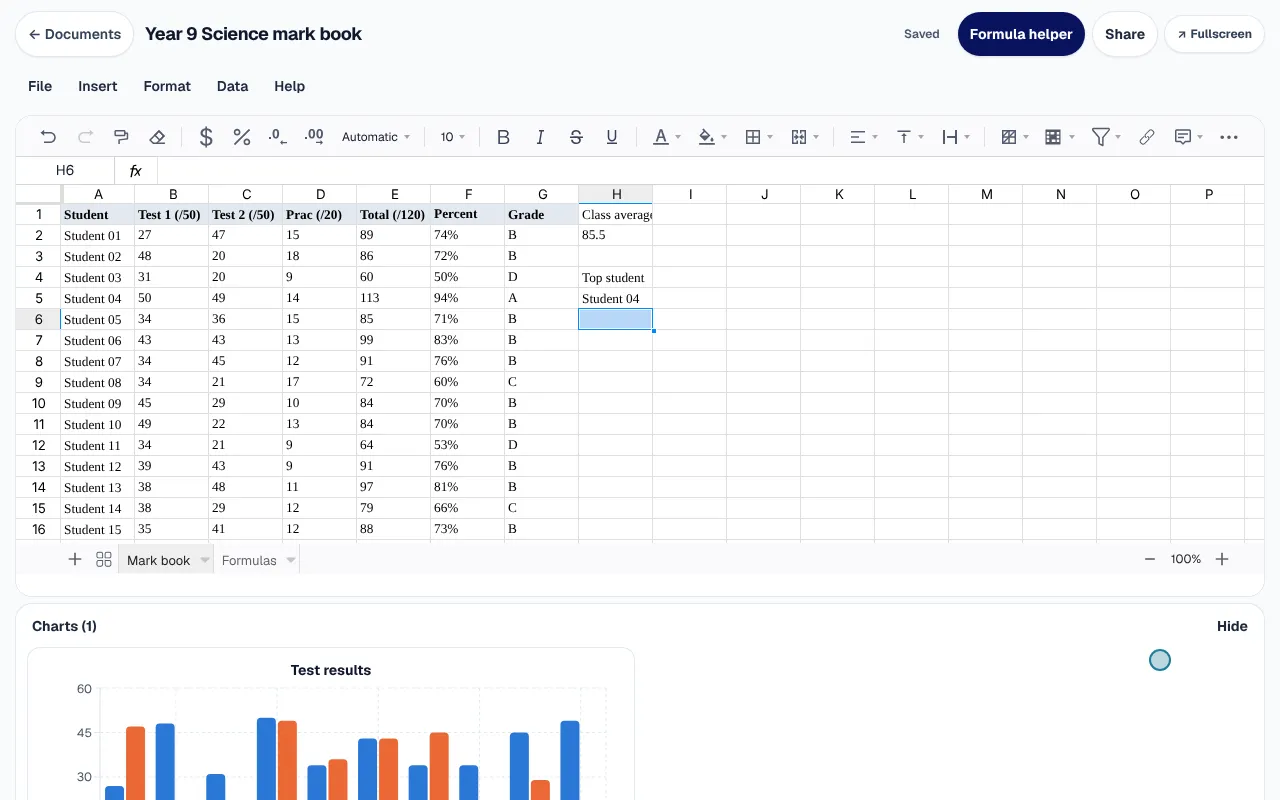Screen dimensions: 1280x800
Task: Click the Formula helper button
Action: [x=1021, y=34]
